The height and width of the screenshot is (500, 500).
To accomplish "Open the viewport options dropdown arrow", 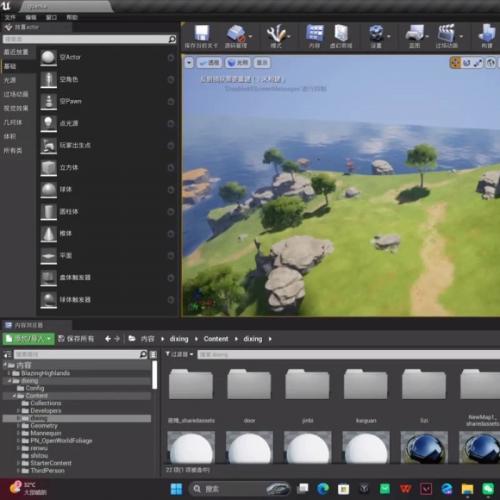I will pyautogui.click(x=189, y=63).
